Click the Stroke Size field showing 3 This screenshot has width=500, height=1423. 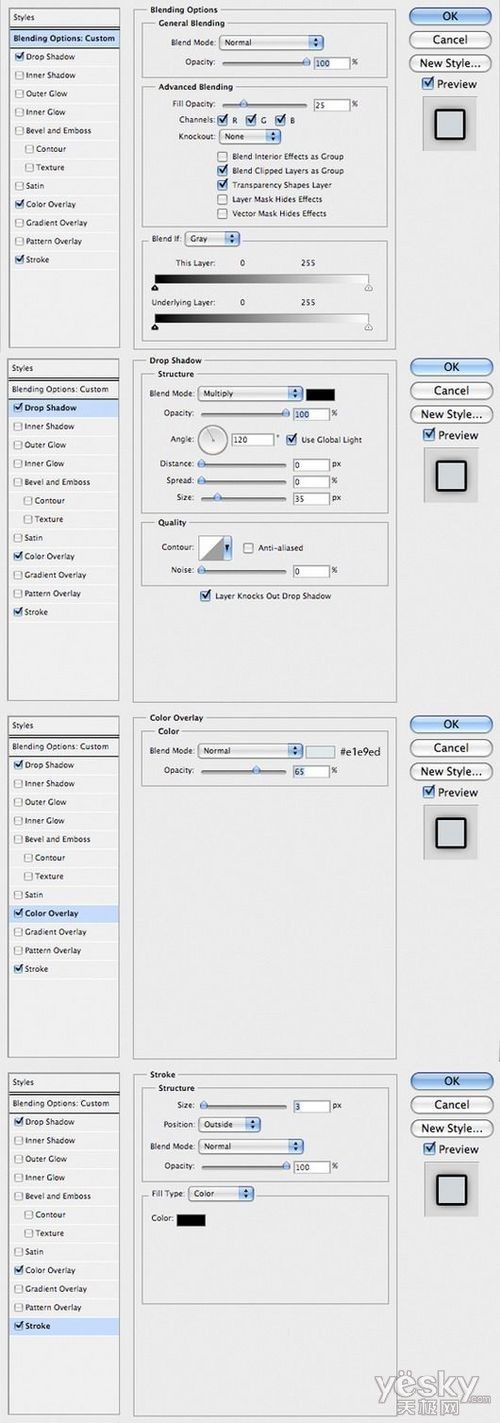point(311,1106)
